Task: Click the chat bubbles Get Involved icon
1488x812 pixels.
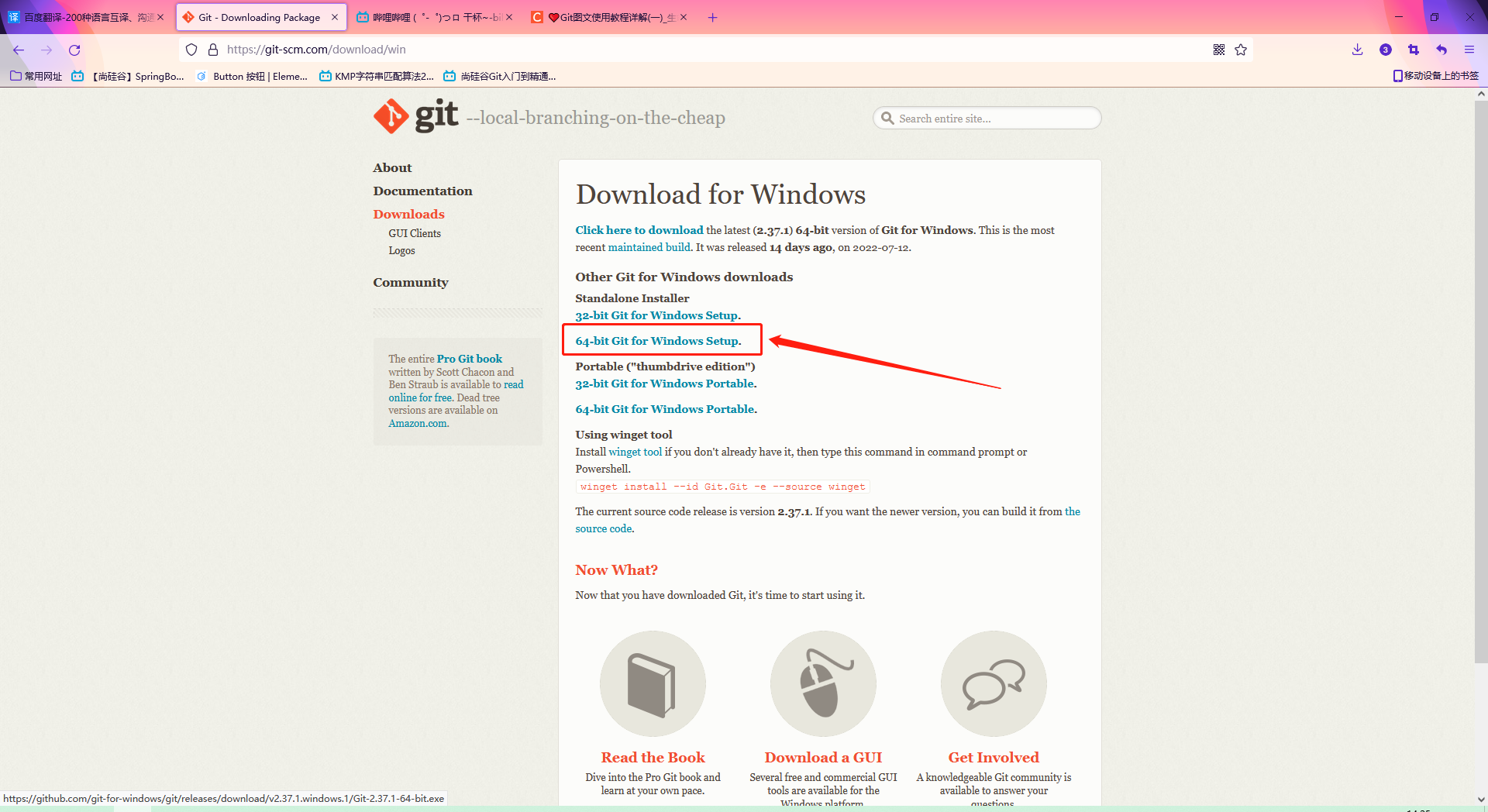Action: click(994, 683)
